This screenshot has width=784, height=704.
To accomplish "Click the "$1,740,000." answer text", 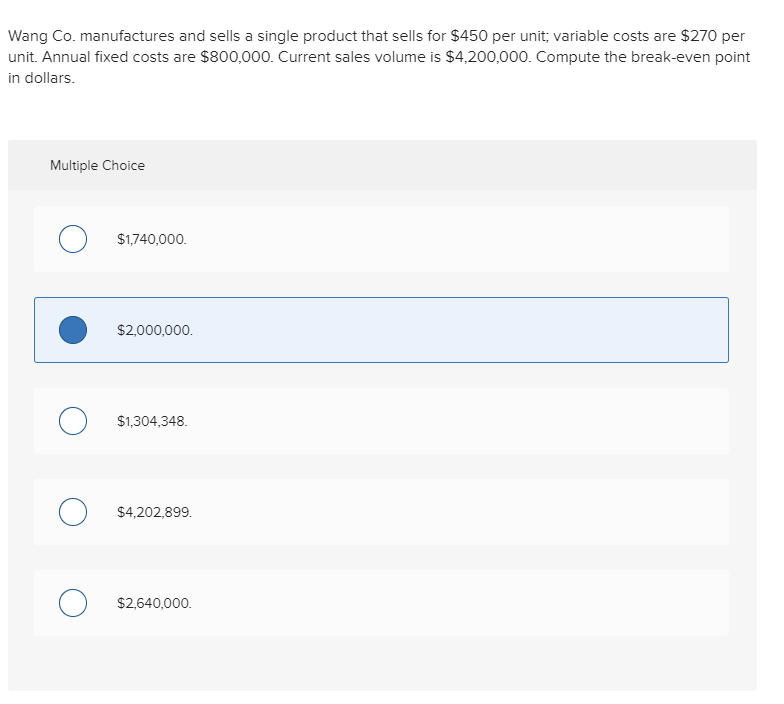I will click(151, 239).
